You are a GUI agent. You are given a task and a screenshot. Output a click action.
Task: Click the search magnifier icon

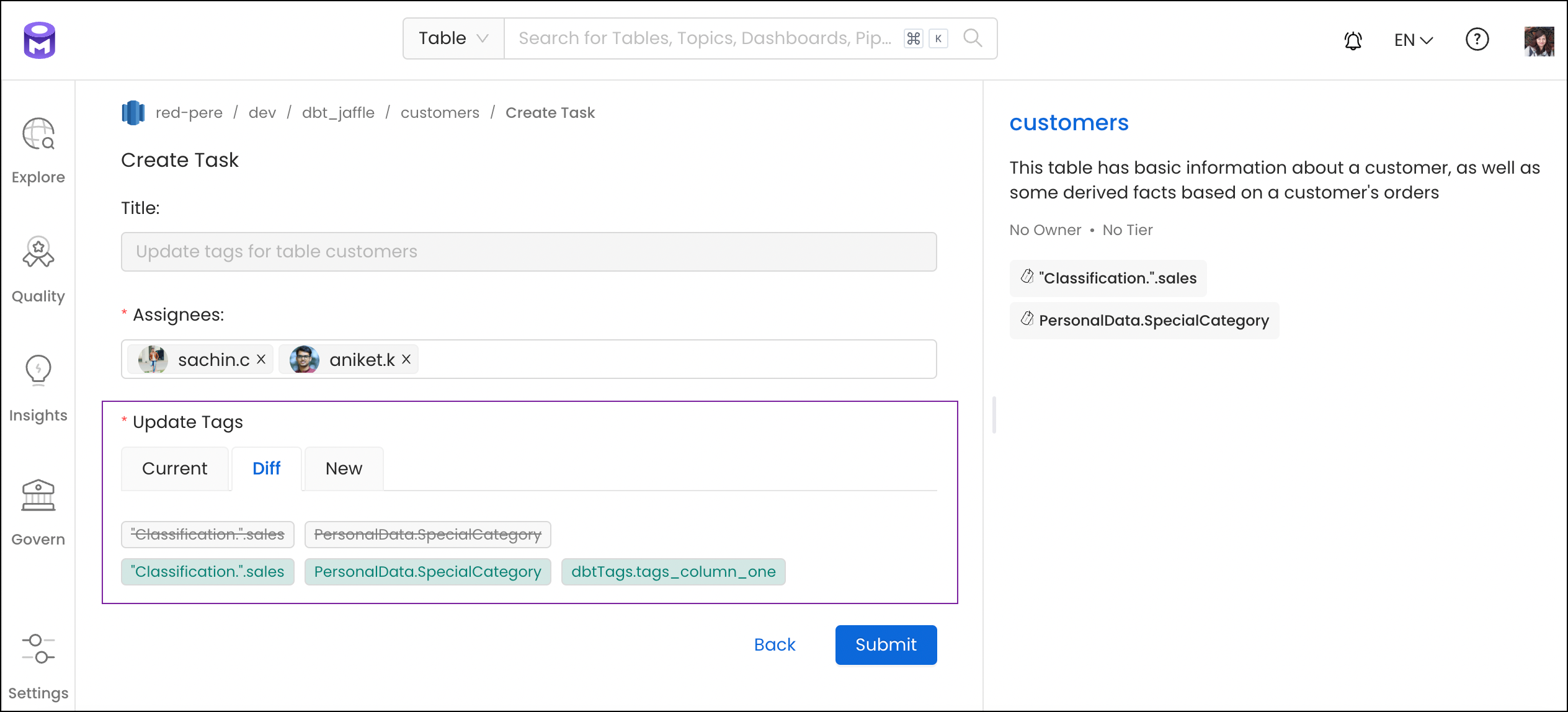[972, 38]
